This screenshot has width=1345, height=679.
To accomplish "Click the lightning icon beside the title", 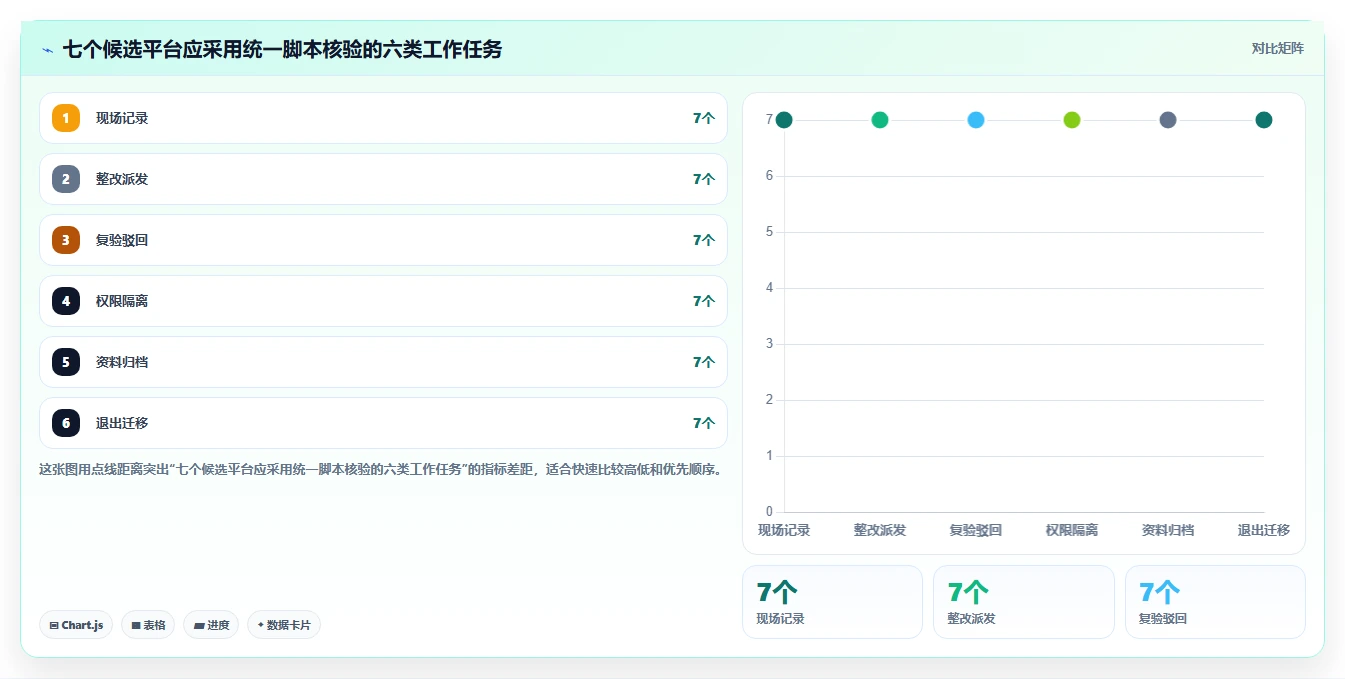I will point(47,49).
